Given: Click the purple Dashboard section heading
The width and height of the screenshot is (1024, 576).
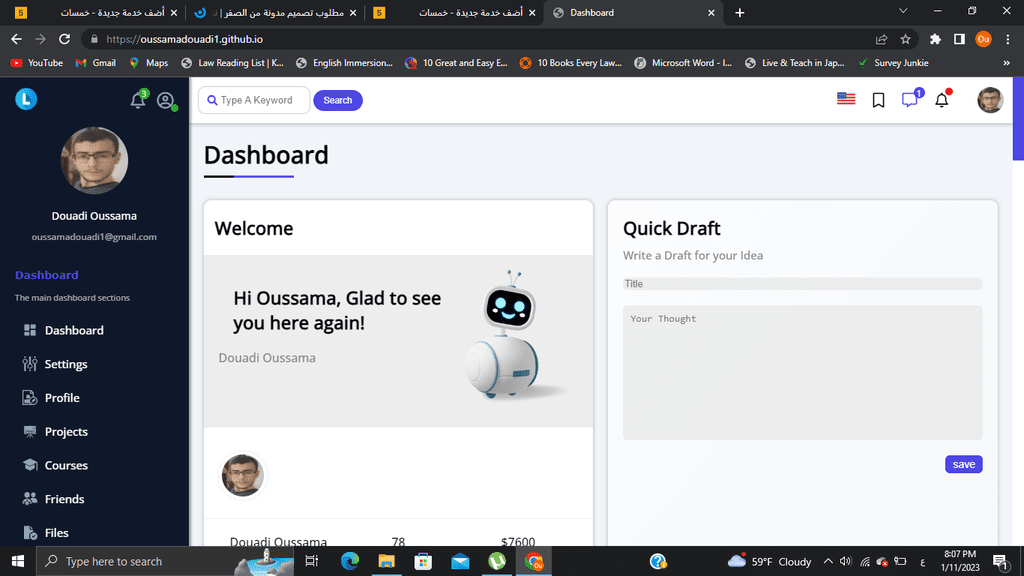Looking at the screenshot, I should coord(46,275).
